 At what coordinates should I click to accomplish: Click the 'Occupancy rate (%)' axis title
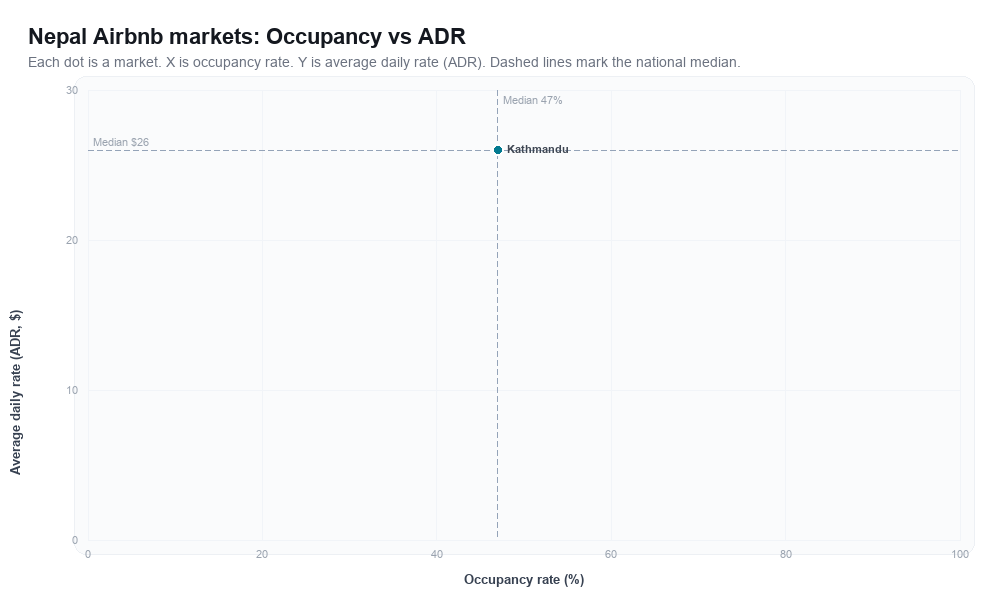pyautogui.click(x=524, y=580)
